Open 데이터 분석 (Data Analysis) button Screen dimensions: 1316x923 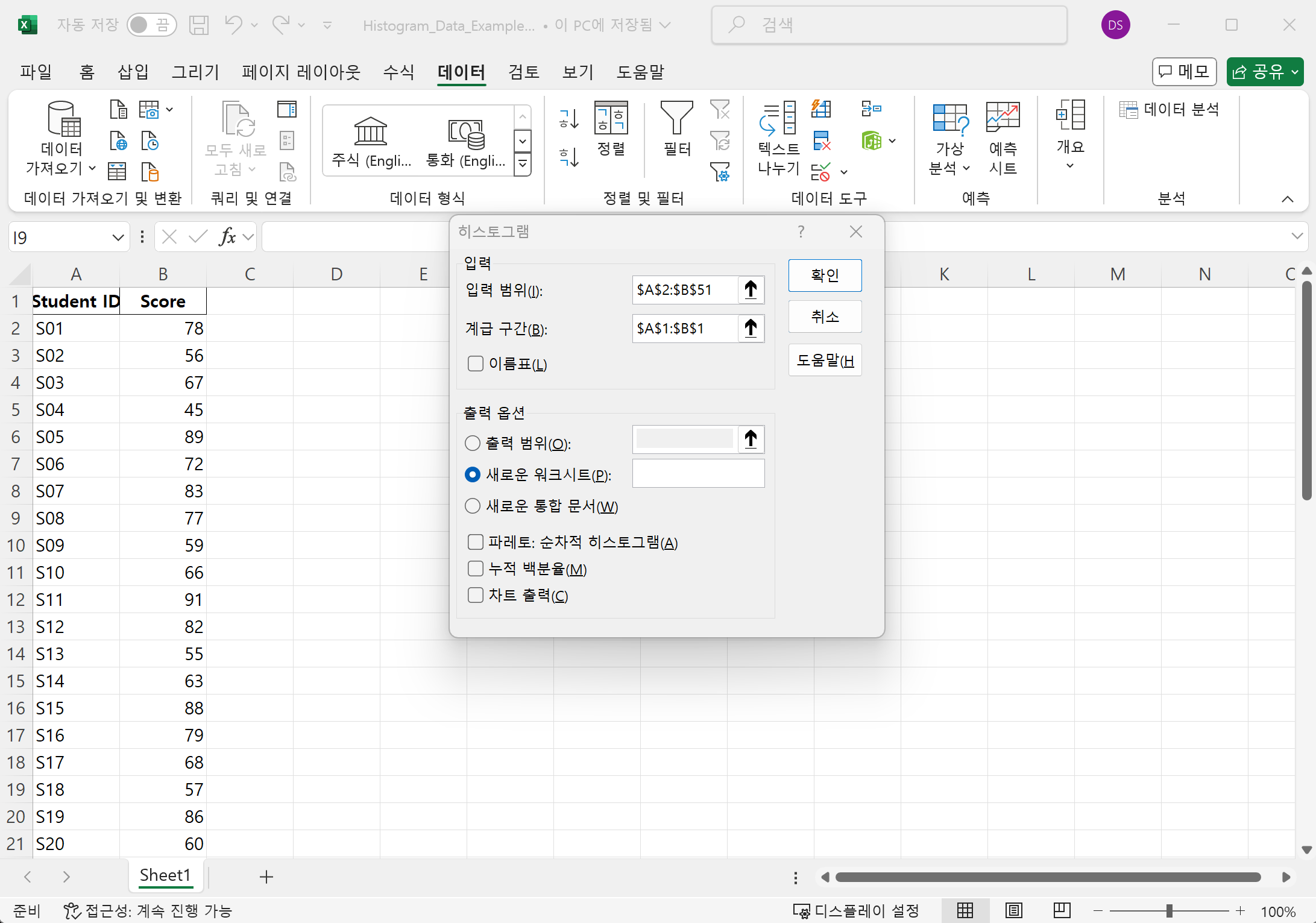(1169, 109)
